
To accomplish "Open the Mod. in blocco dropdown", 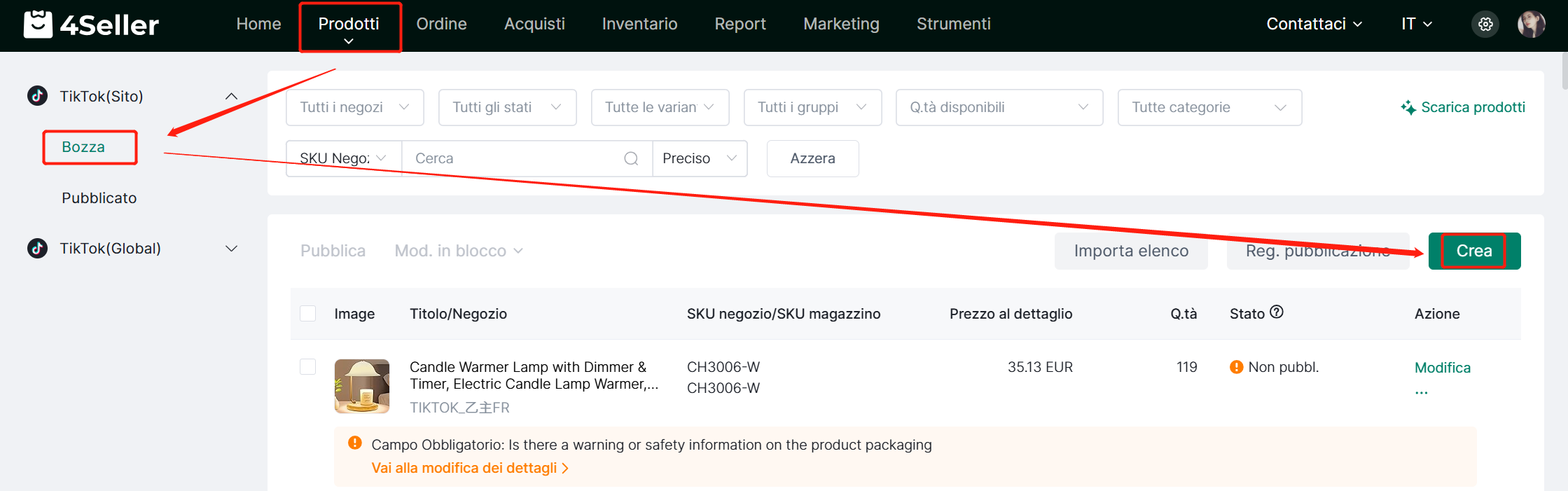I will click(459, 251).
